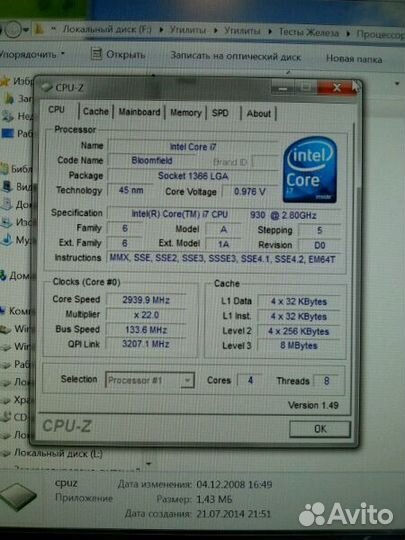Click the Revision value D0
Image resolution: width=405 pixels, height=540 pixels.
click(x=320, y=245)
